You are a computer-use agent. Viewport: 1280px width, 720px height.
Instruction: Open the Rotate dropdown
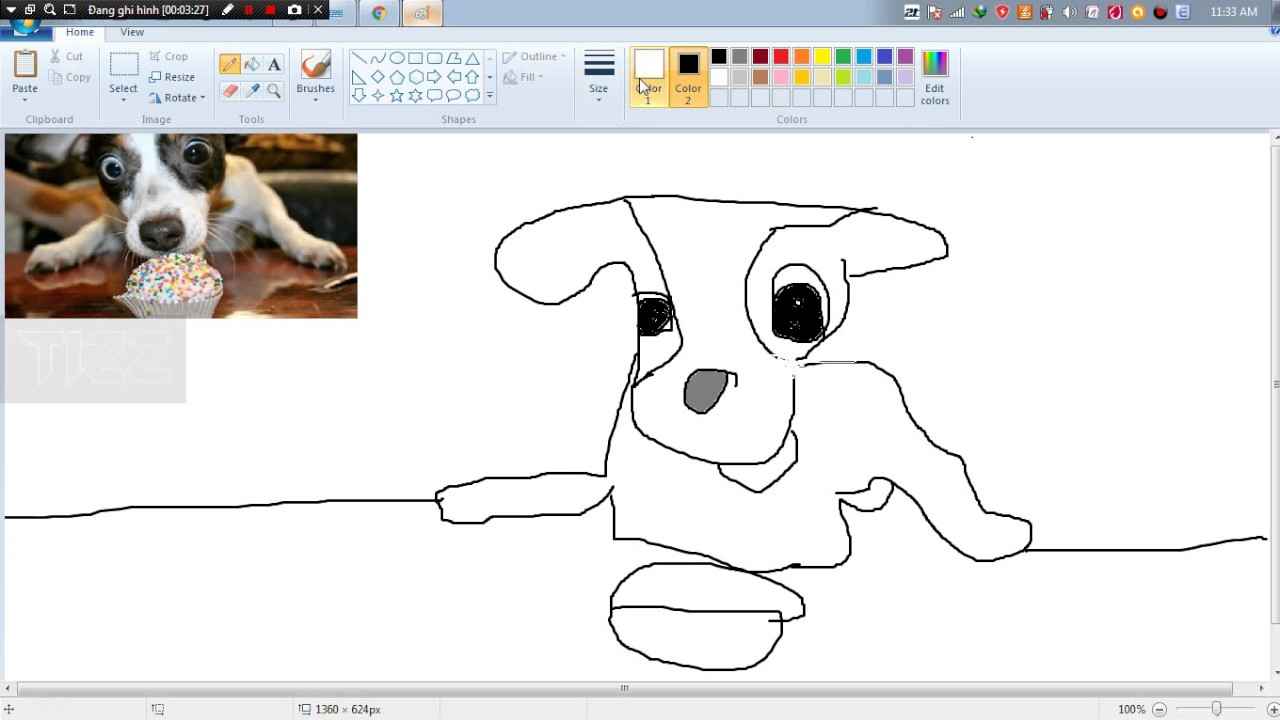(x=177, y=98)
